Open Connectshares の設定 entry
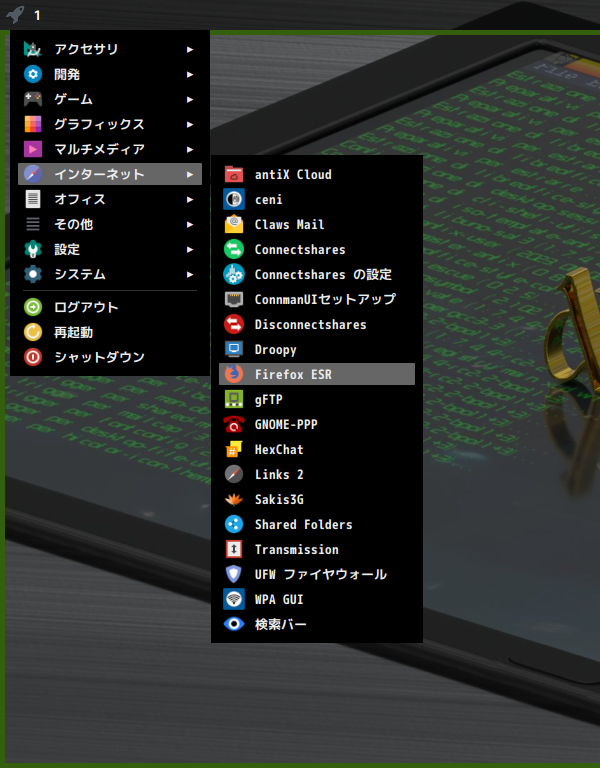 (x=317, y=274)
